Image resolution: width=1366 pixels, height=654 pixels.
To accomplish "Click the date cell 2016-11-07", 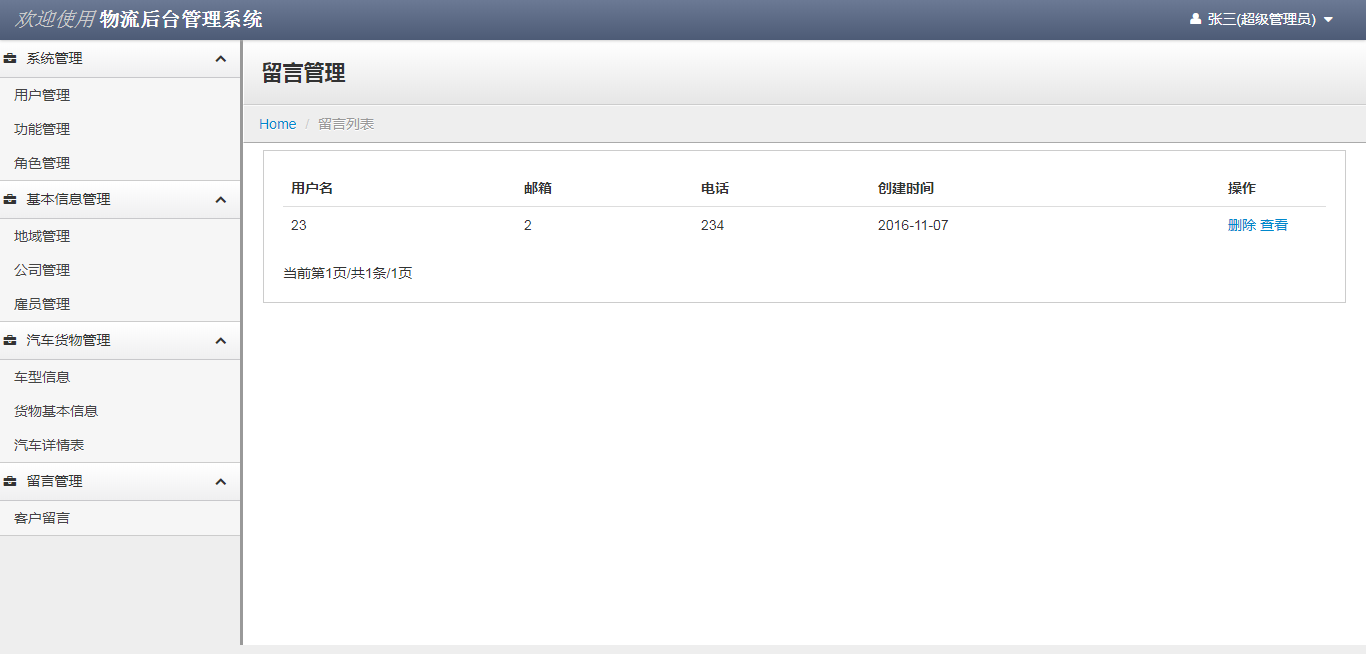I will pyautogui.click(x=913, y=225).
